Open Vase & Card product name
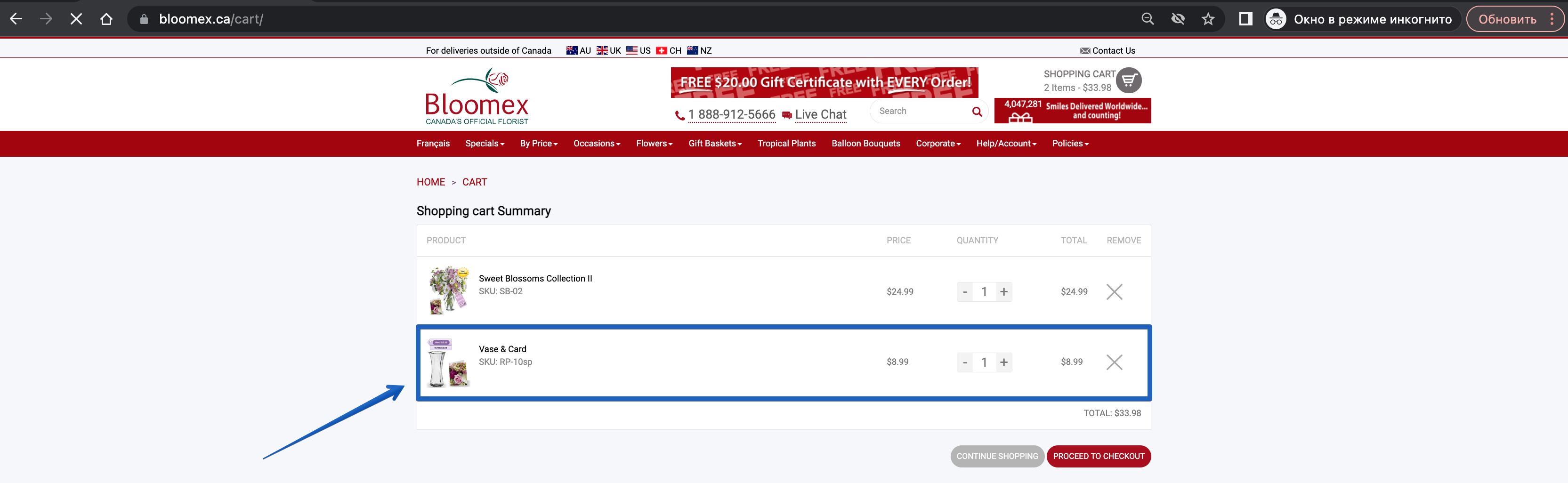Viewport: 1568px width, 483px height. pyautogui.click(x=502, y=349)
